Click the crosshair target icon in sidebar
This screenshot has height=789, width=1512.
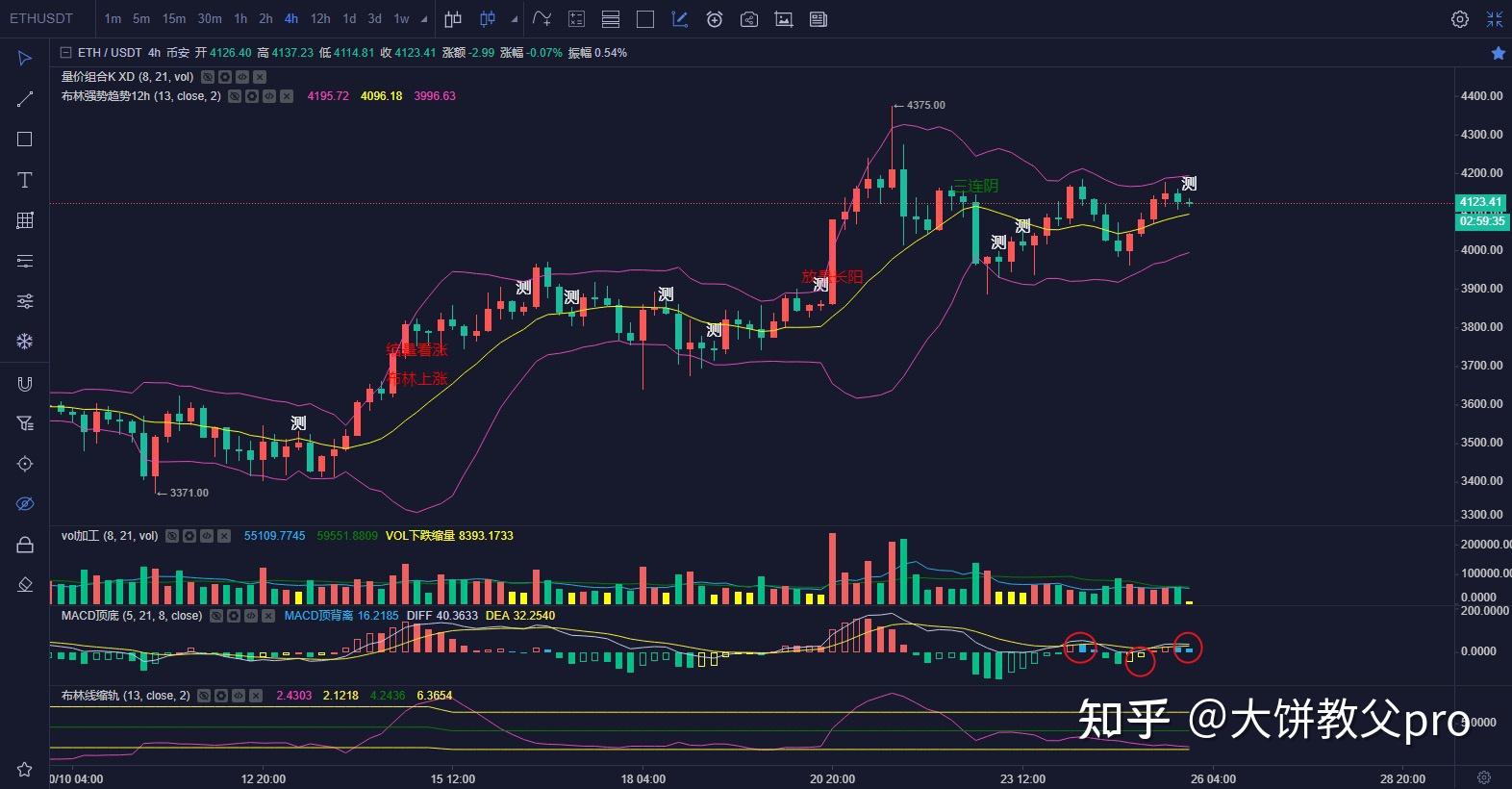click(25, 464)
